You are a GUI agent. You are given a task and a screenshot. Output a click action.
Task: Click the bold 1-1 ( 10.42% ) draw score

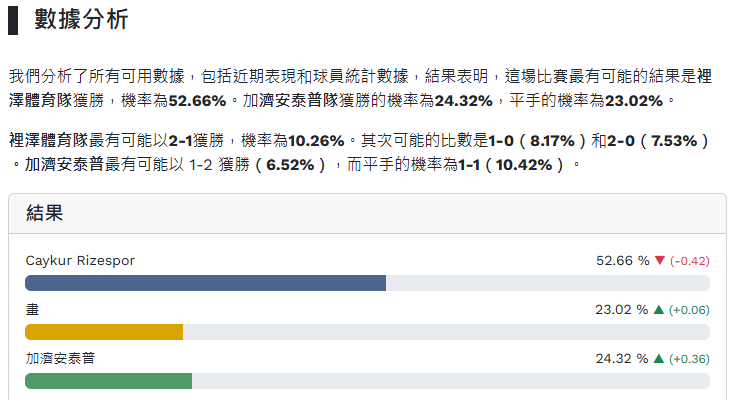(x=518, y=164)
